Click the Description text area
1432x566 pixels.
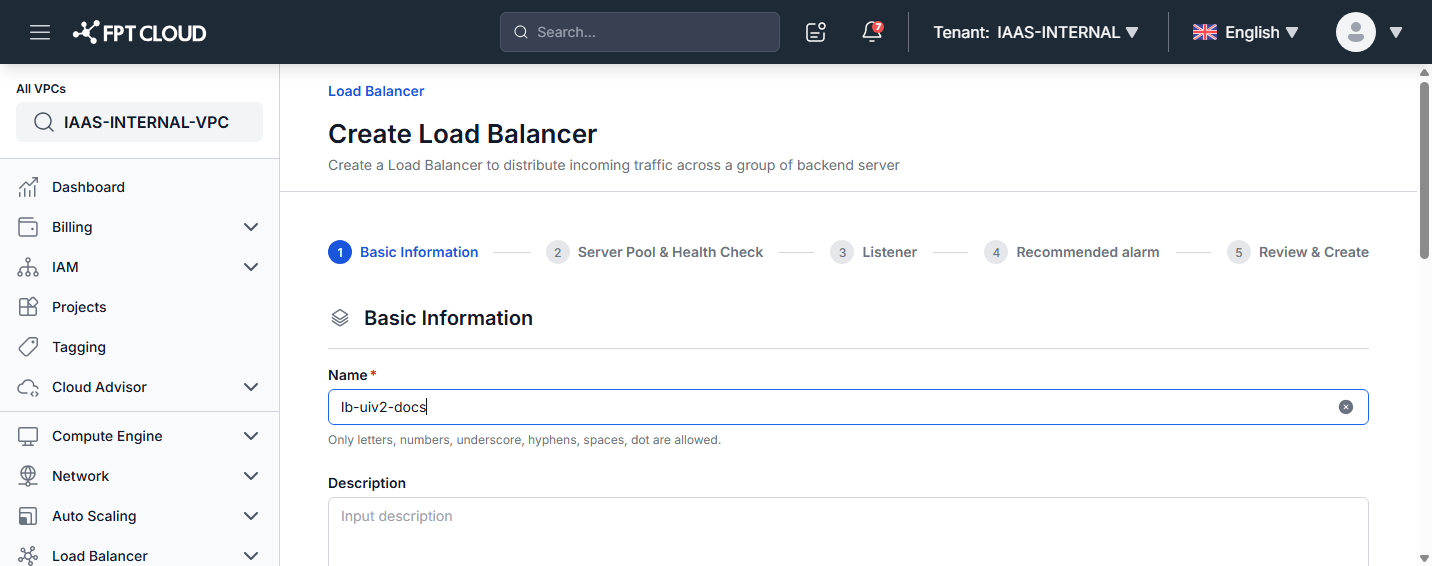(x=848, y=531)
